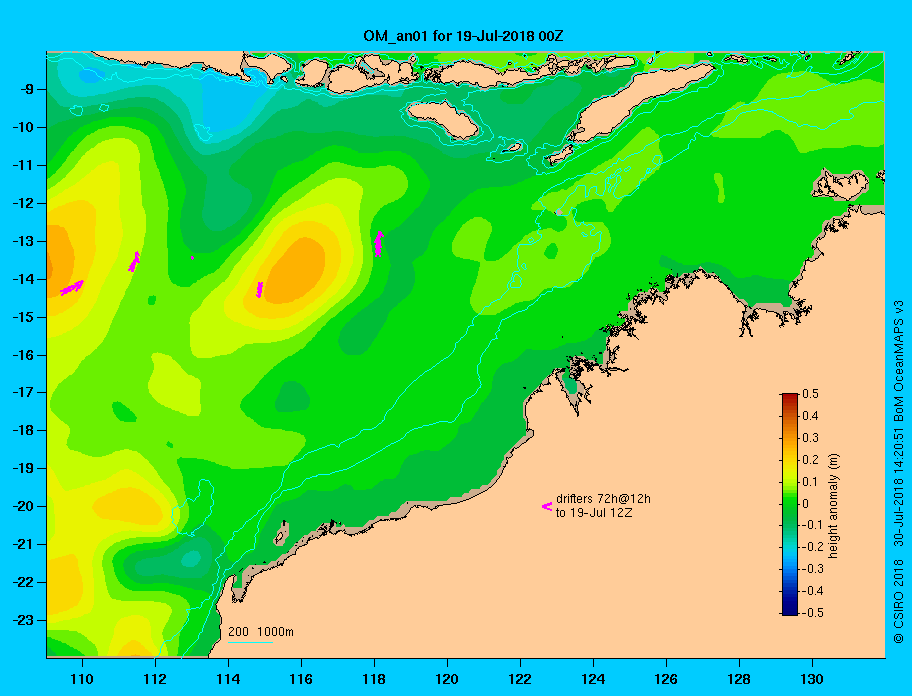Click the map title 'OM_an01 for 19-Jul-2018 00Z'
This screenshot has height=696, width=912.
[463, 36]
